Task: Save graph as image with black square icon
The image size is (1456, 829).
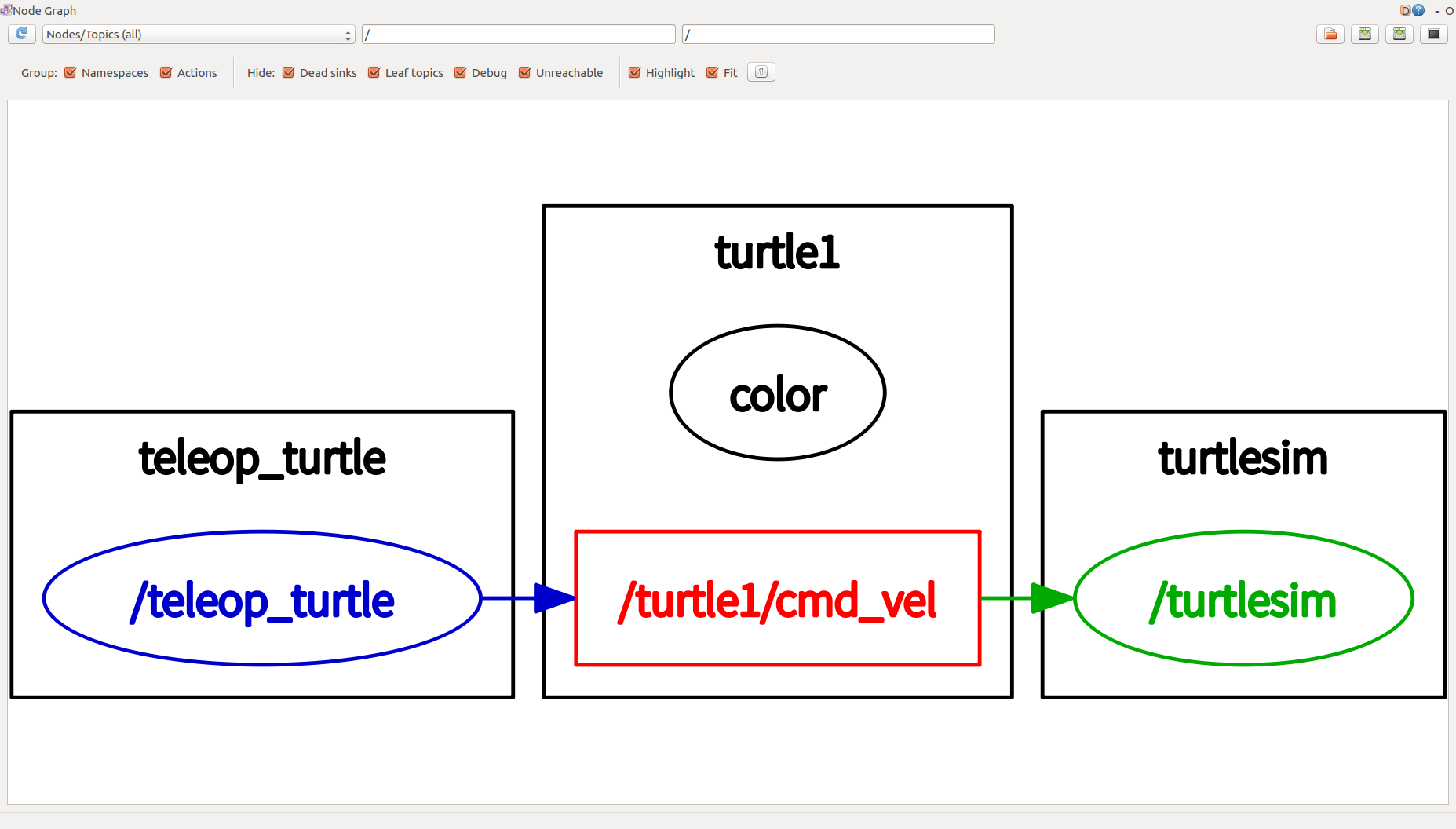Action: tap(1434, 34)
